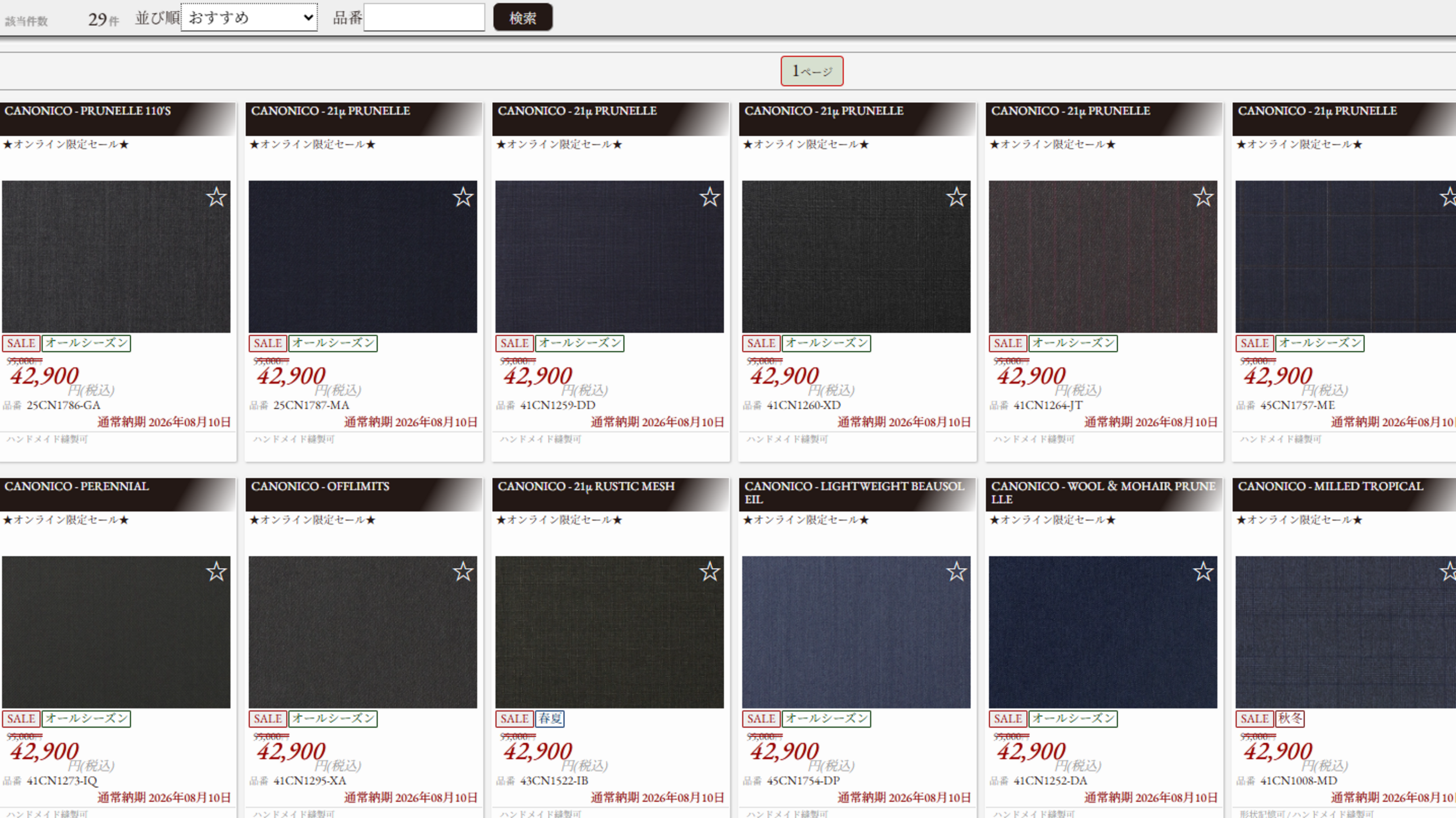Open fabric swatch image for 25CN1787-MA
Image resolution: width=1456 pixels, height=818 pixels.
pos(363,257)
